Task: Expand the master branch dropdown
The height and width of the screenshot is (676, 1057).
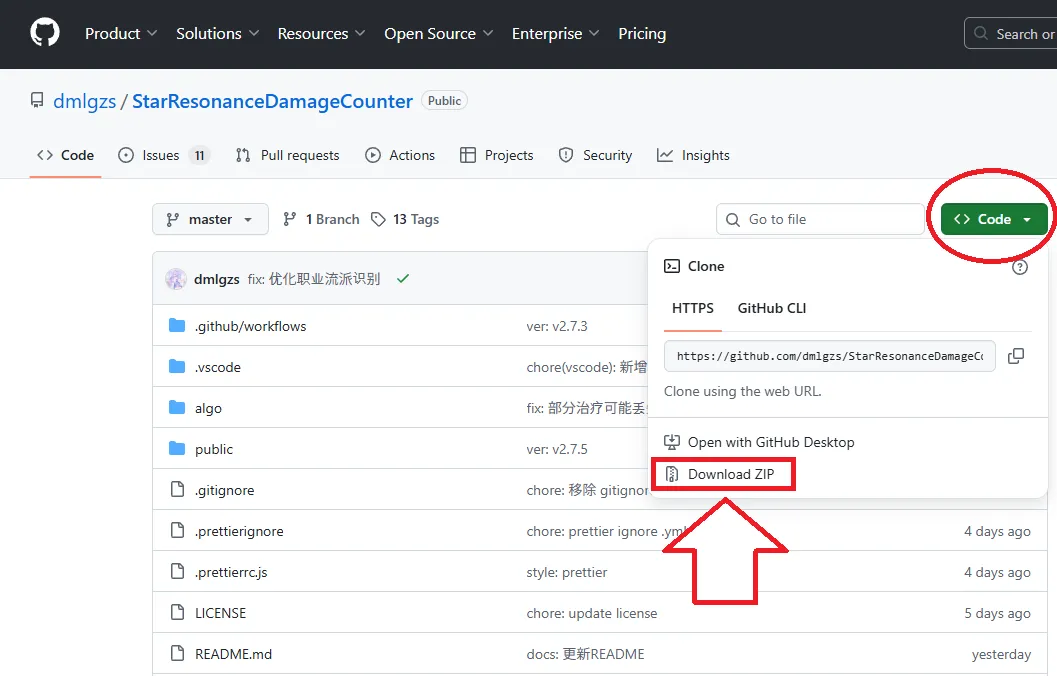Action: point(210,219)
